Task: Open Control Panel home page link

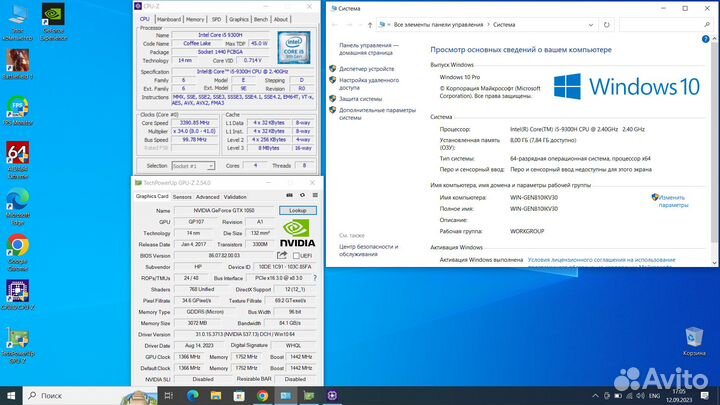Action: (x=369, y=49)
